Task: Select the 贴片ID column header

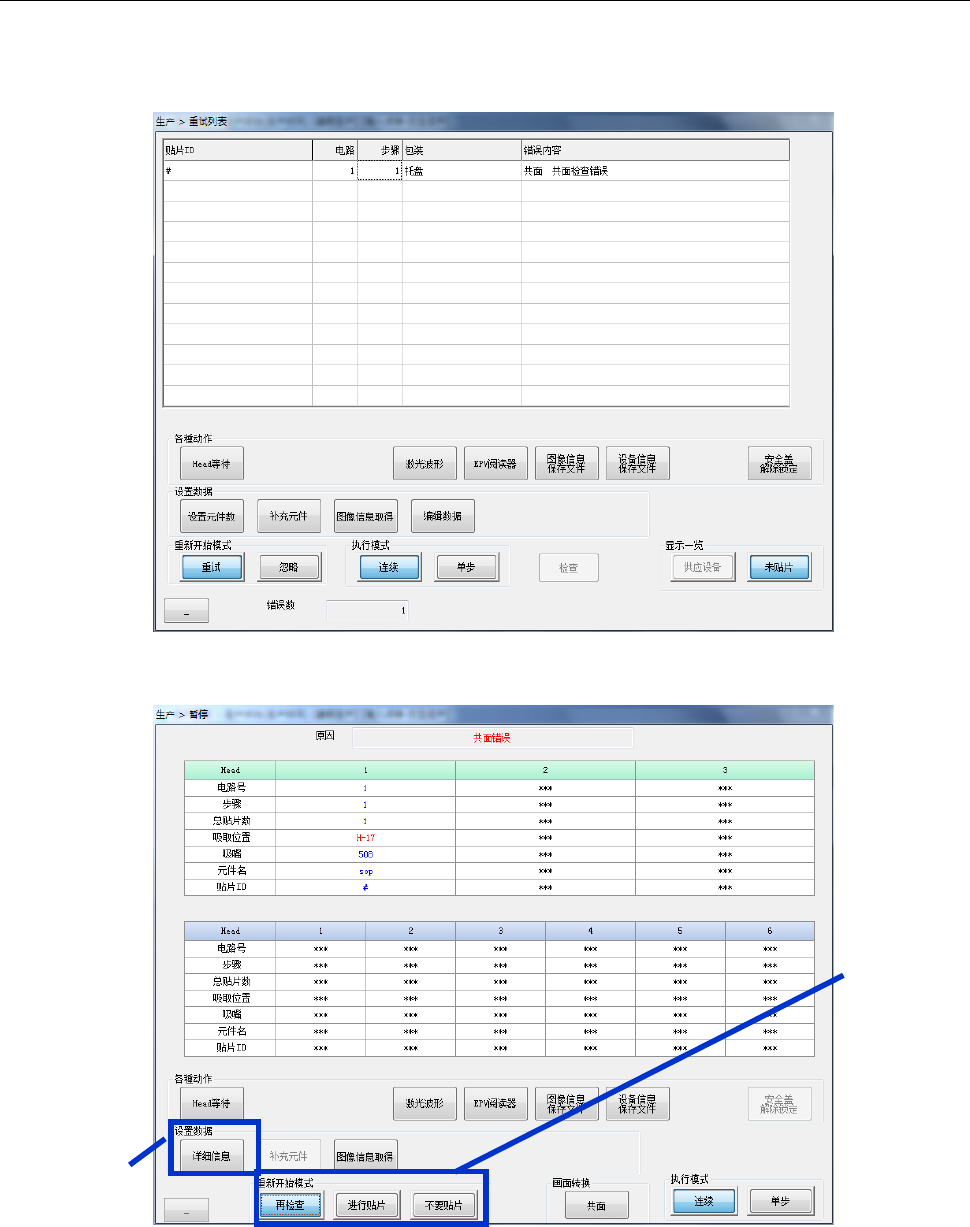Action: pyautogui.click(x=238, y=150)
